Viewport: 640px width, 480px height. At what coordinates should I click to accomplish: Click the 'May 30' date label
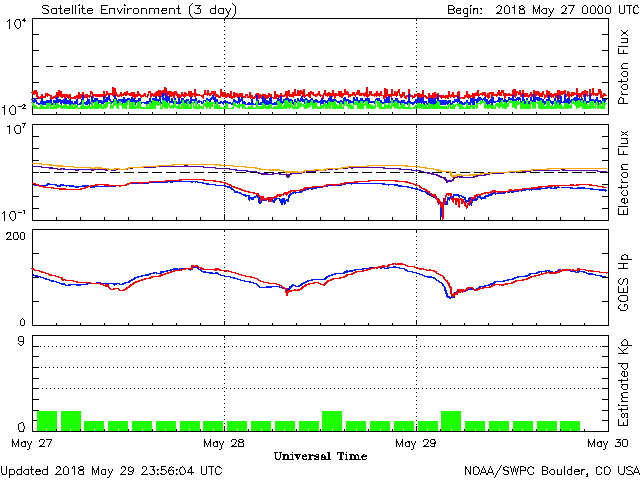608,443
